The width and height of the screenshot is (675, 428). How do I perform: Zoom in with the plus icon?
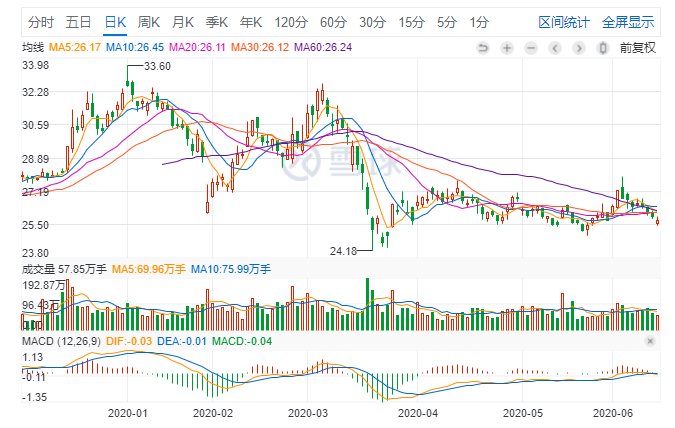(507, 48)
